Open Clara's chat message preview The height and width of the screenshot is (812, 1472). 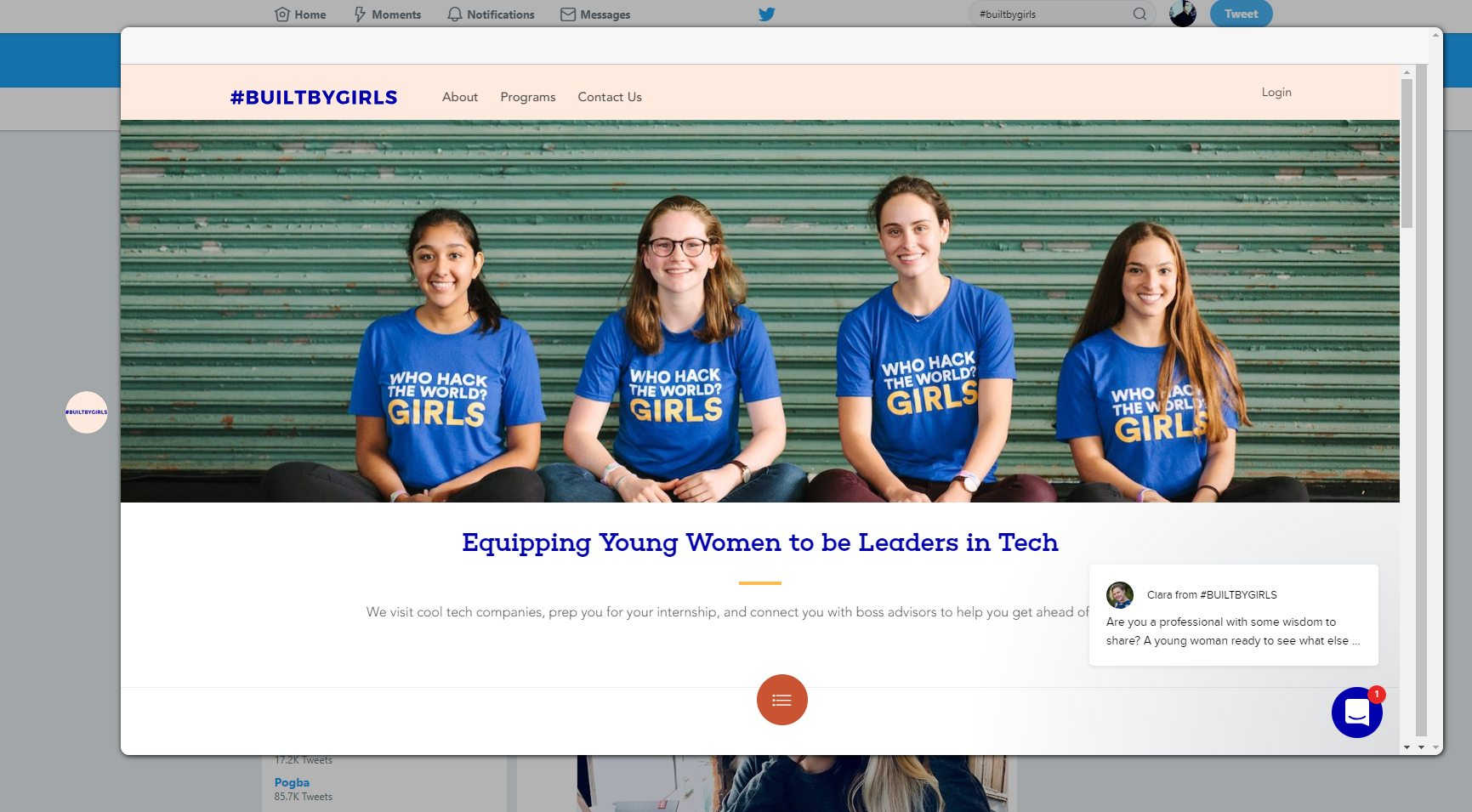[1233, 615]
